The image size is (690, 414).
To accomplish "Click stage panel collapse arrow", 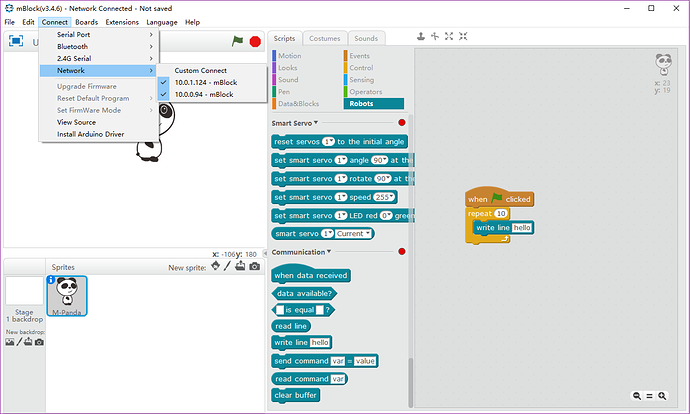I will pyautogui.click(x=265, y=253).
